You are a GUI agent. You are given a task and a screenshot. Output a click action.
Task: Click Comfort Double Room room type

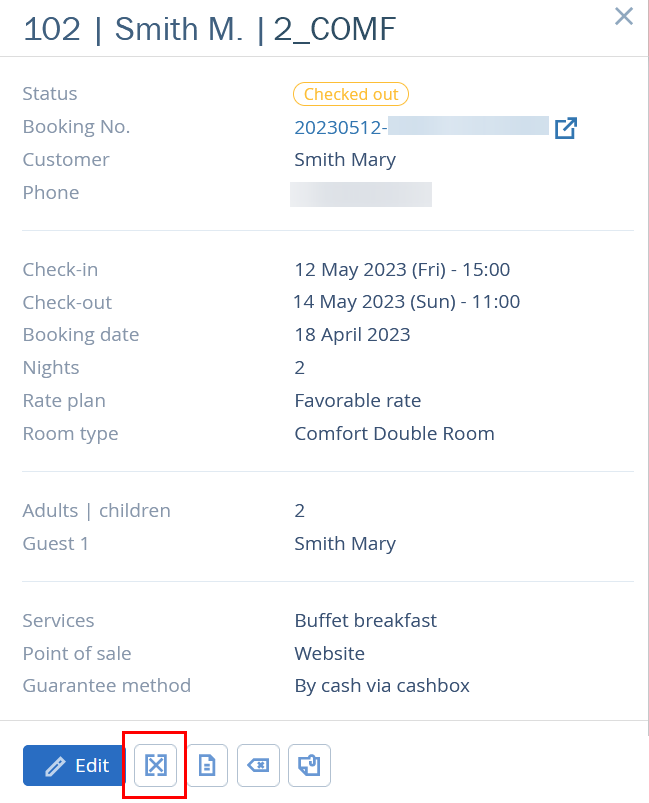[x=394, y=433]
